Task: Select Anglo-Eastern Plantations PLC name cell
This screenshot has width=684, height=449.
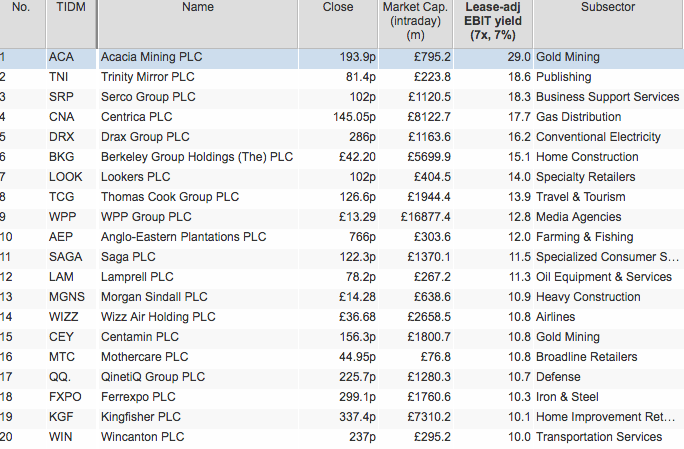Action: point(183,237)
